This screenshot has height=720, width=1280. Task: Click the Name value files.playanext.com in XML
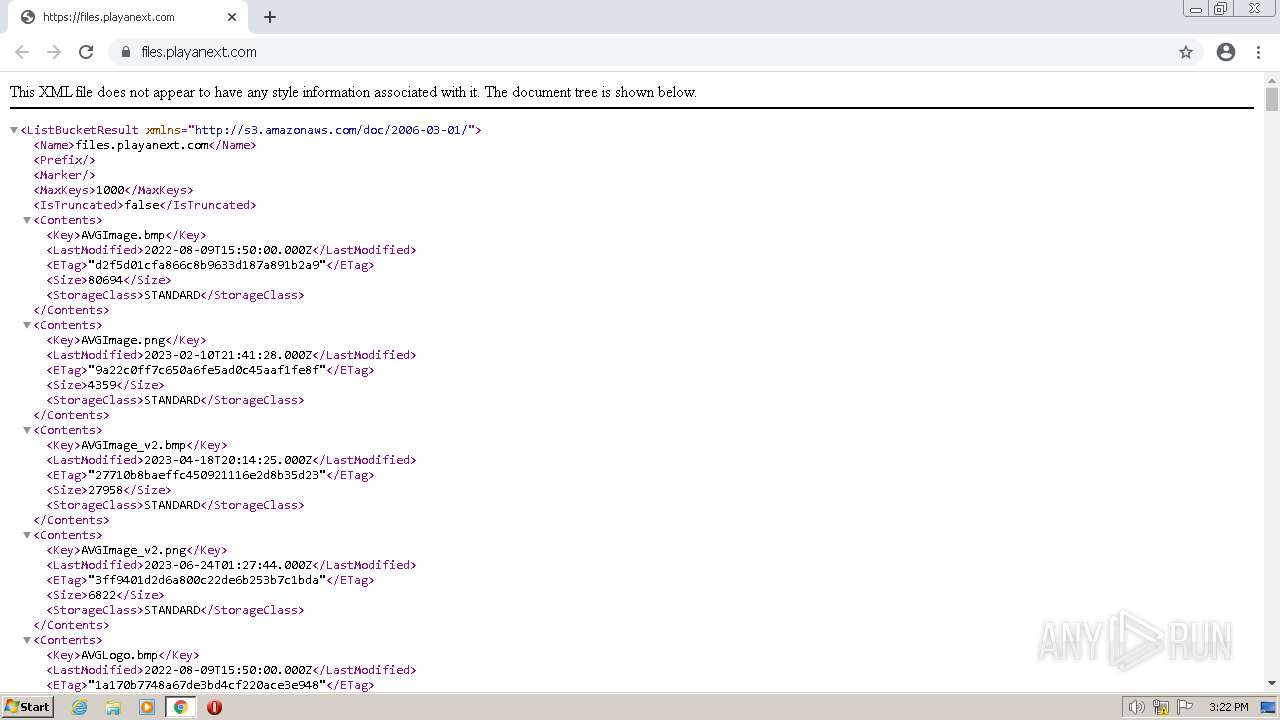[142, 145]
